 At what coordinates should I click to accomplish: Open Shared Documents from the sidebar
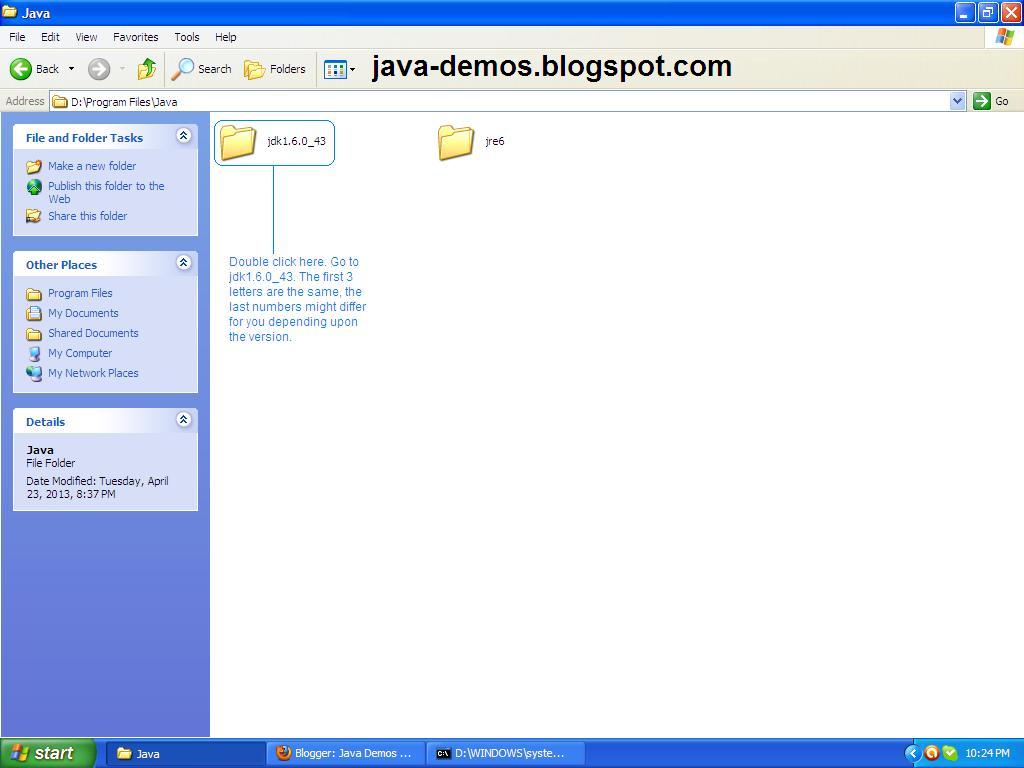click(93, 333)
